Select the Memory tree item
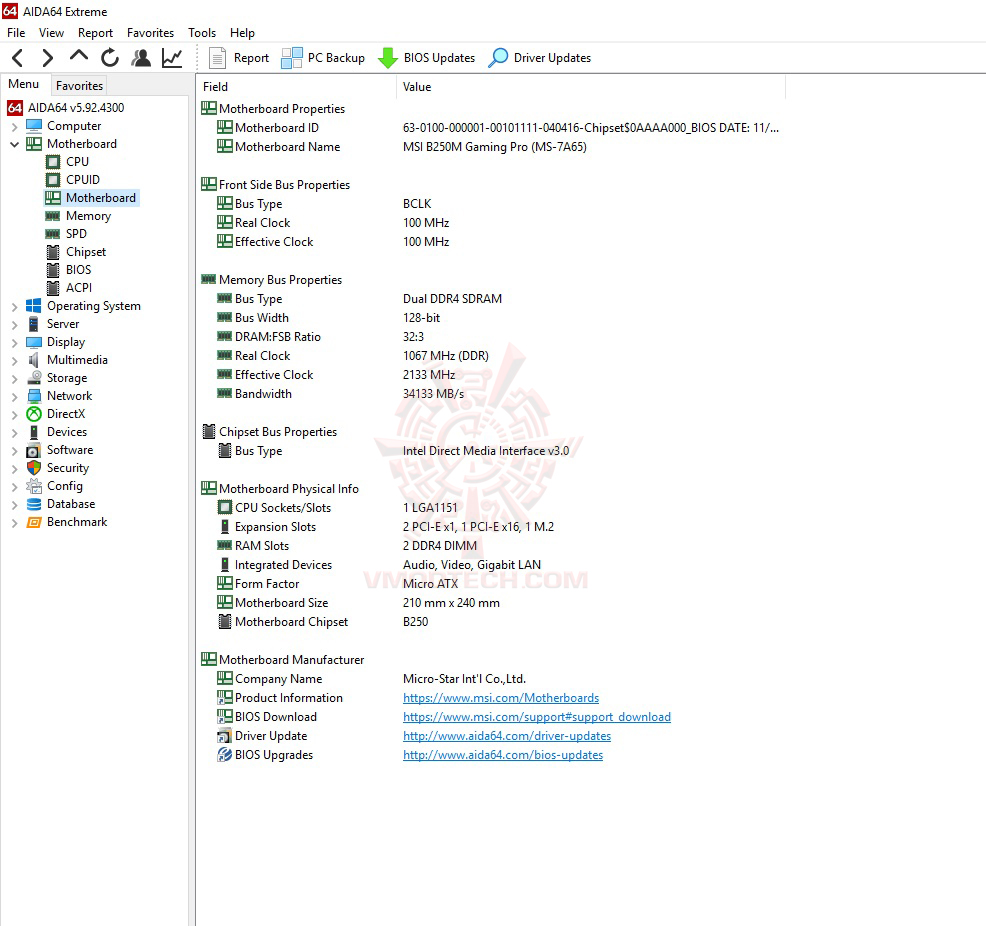 (88, 216)
